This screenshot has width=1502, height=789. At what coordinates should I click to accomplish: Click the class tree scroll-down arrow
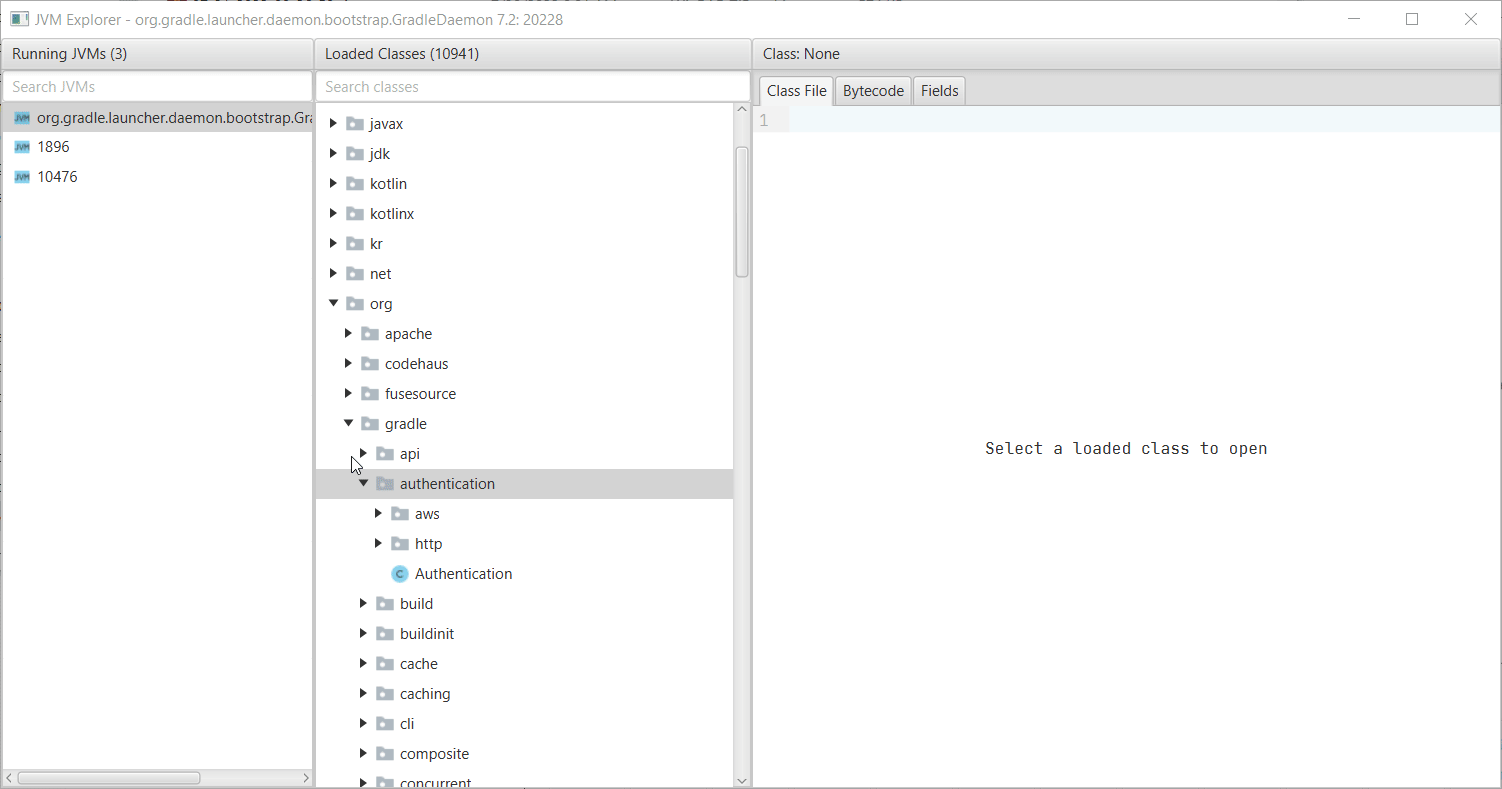click(742, 780)
